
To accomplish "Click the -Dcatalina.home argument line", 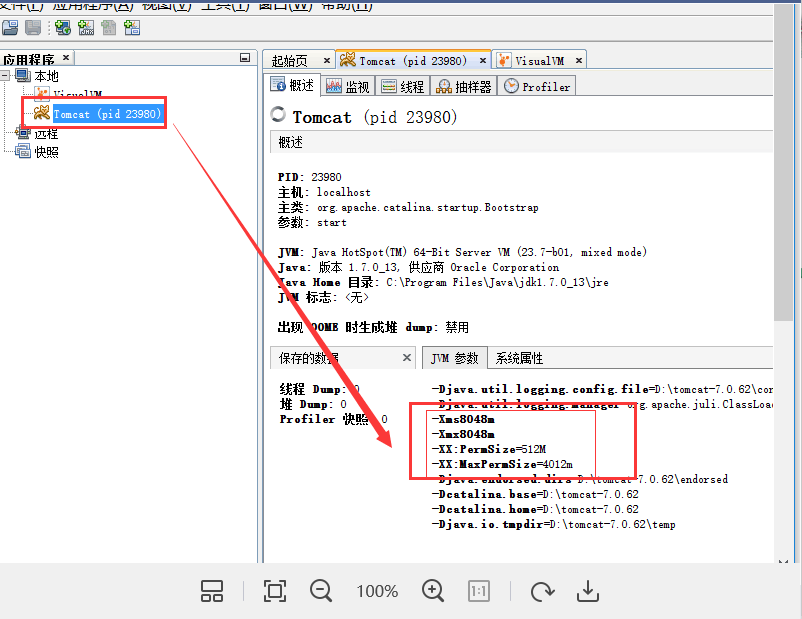I will tap(535, 509).
